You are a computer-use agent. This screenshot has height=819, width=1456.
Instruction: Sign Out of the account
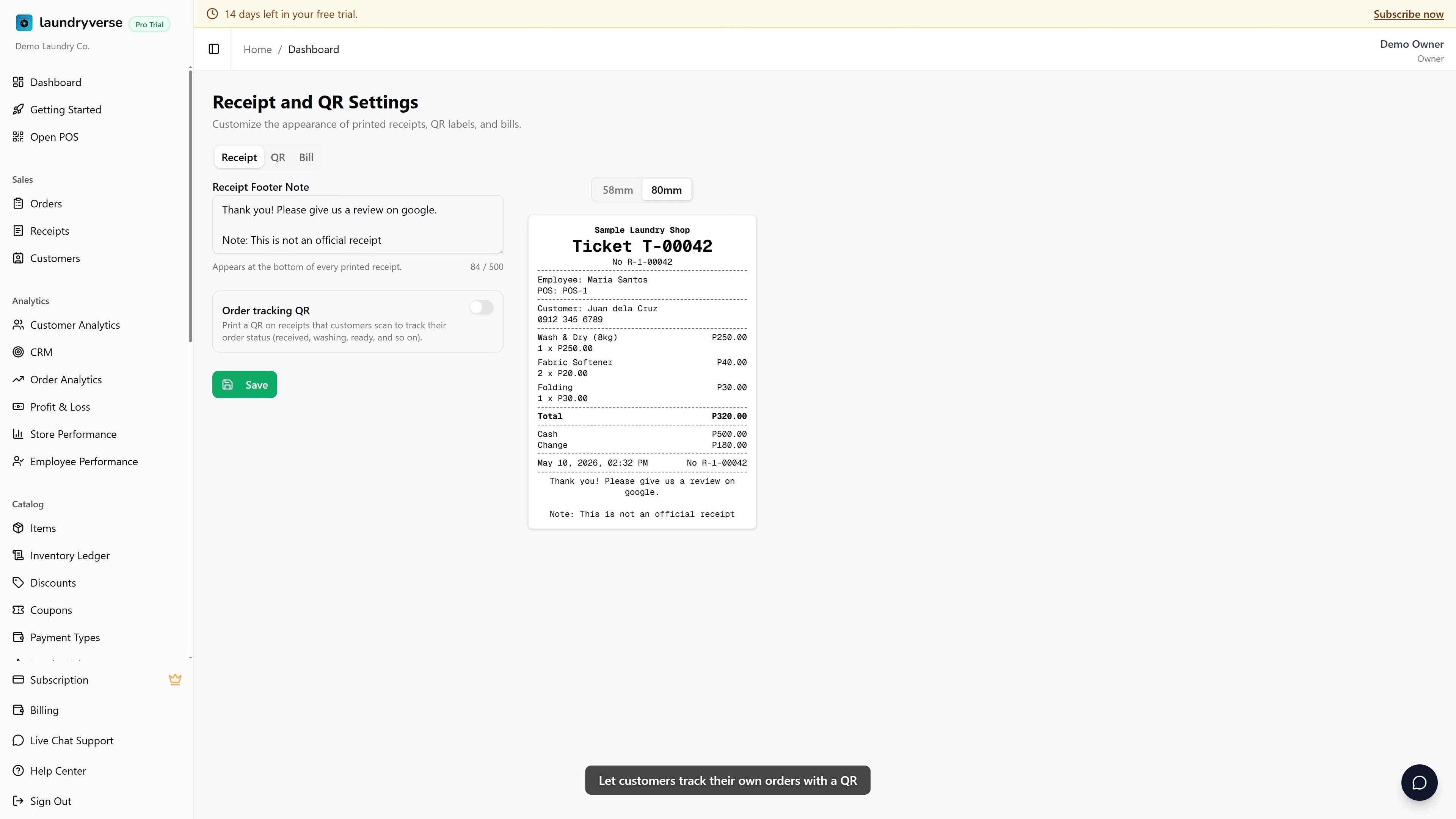click(50, 801)
